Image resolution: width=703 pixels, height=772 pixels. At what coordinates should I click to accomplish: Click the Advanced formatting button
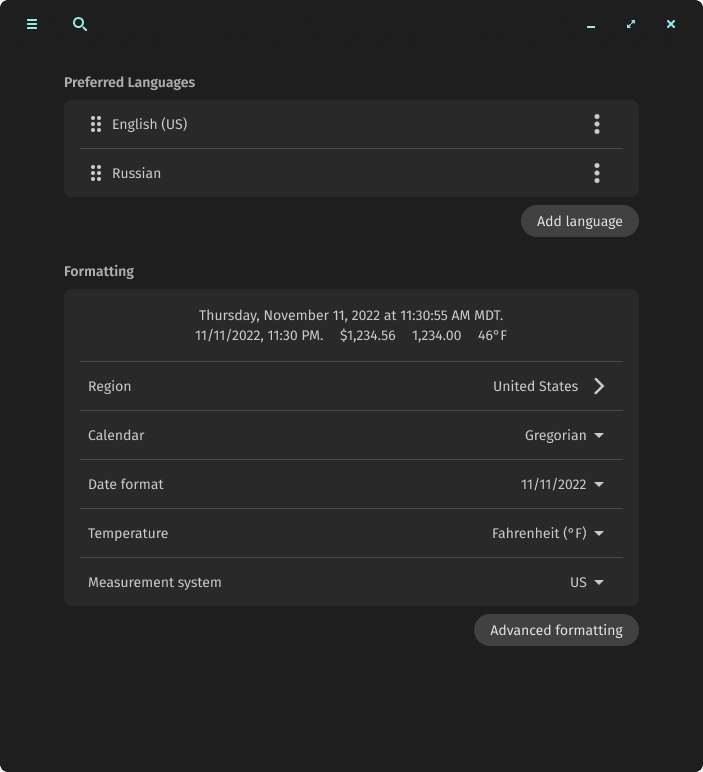[556, 630]
